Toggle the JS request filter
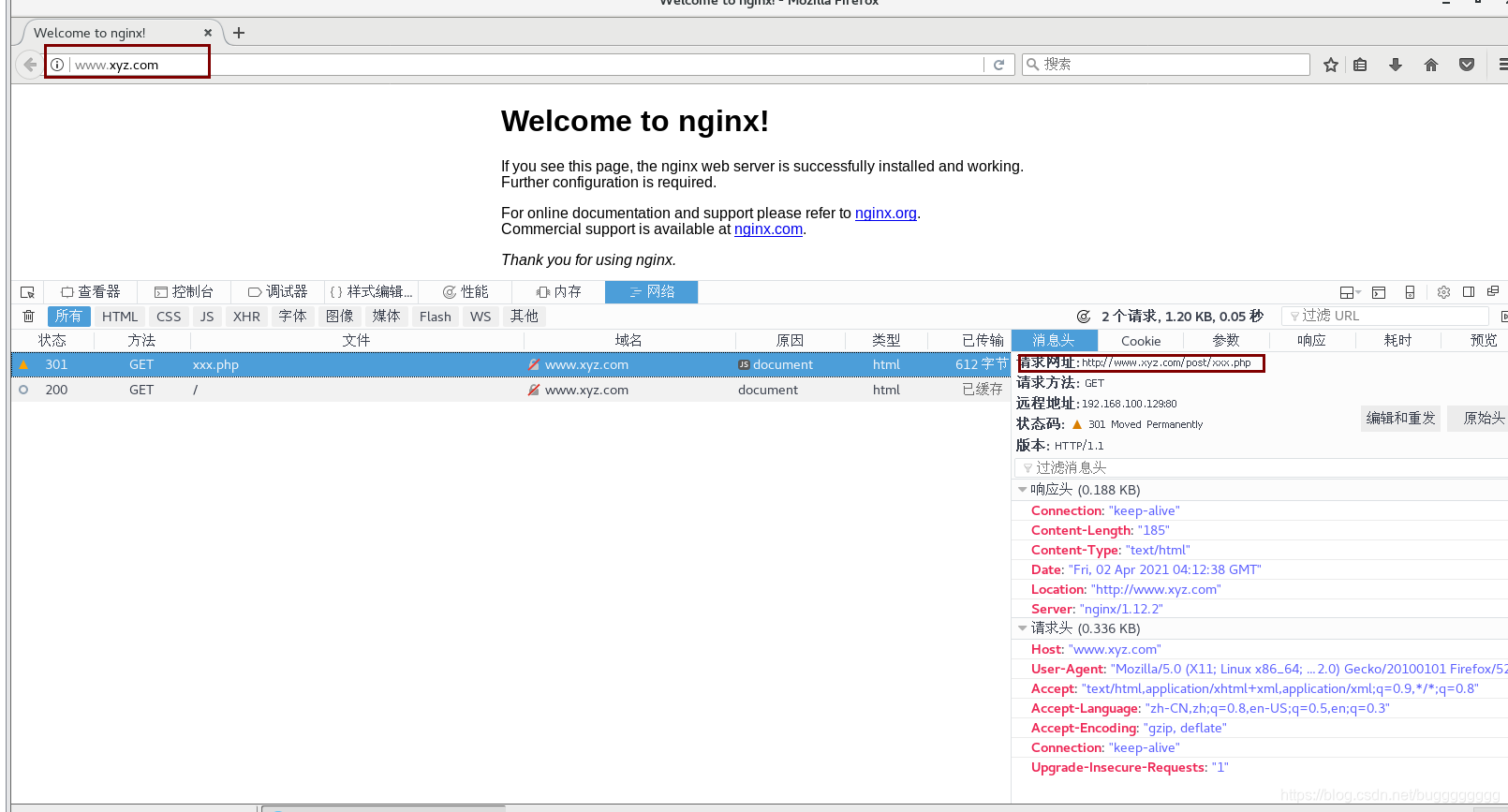The height and width of the screenshot is (812, 1508). click(207, 317)
